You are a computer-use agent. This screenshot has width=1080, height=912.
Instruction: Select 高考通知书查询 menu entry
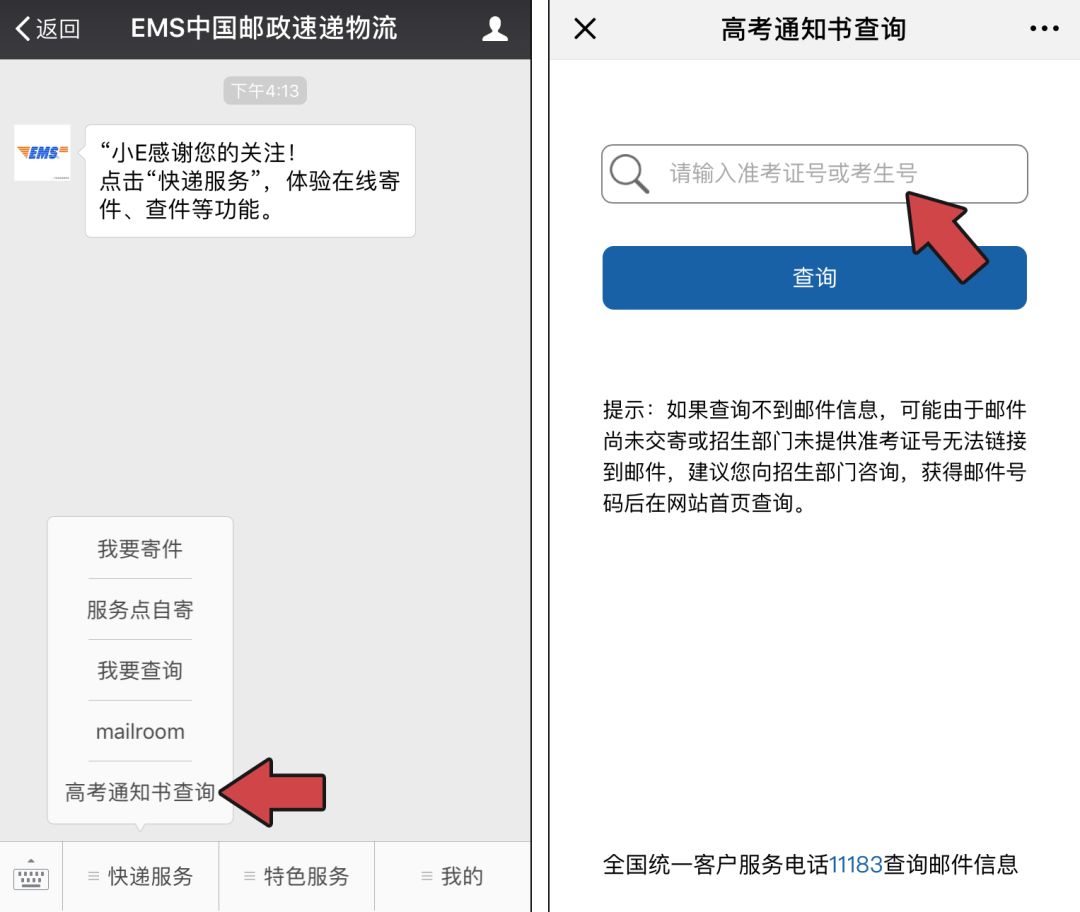pos(140,792)
